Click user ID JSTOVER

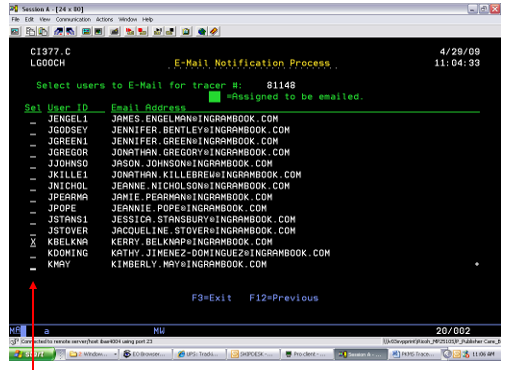68,231
